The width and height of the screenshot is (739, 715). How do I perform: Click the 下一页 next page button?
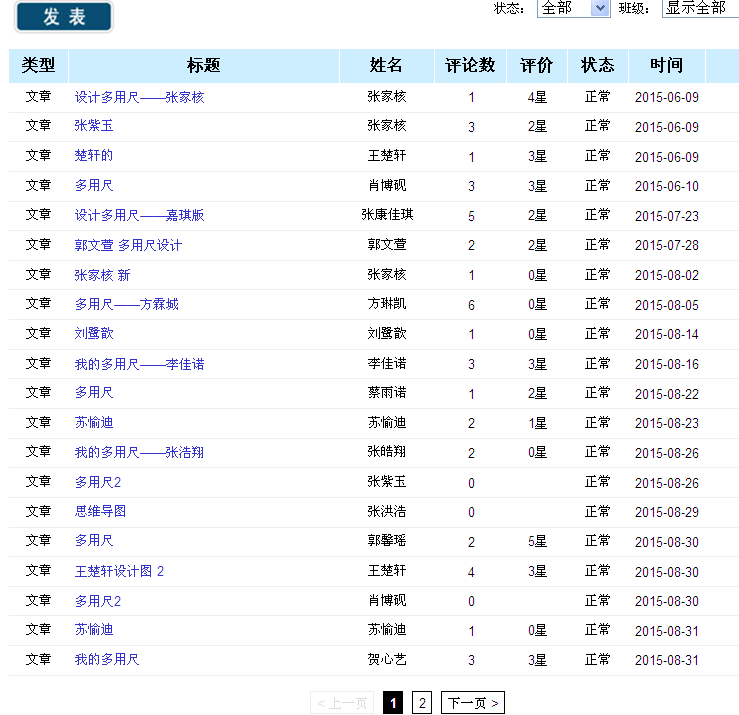pyautogui.click(x=472, y=703)
